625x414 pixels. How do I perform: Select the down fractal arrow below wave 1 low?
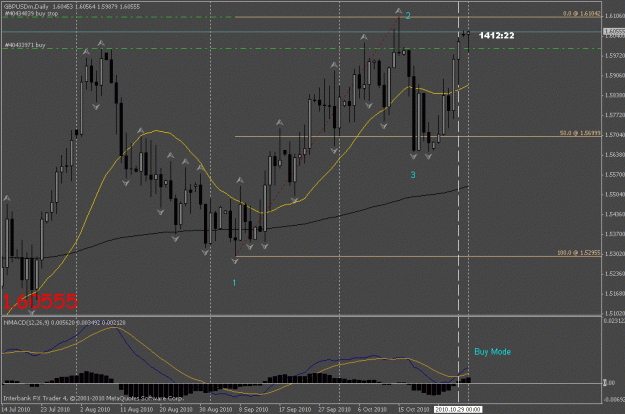(235, 261)
